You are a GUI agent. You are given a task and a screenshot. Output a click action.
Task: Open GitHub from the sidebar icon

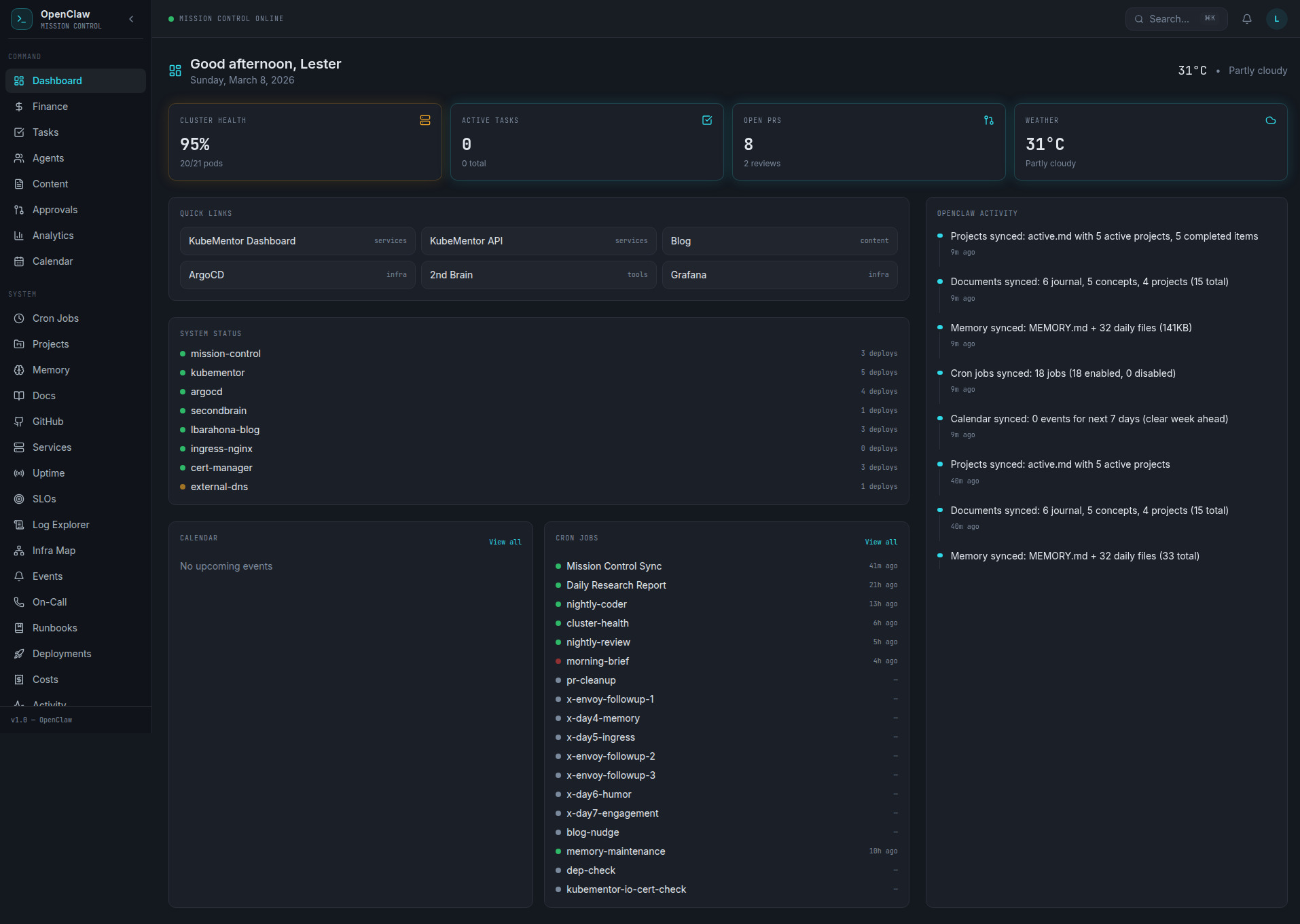coord(20,422)
